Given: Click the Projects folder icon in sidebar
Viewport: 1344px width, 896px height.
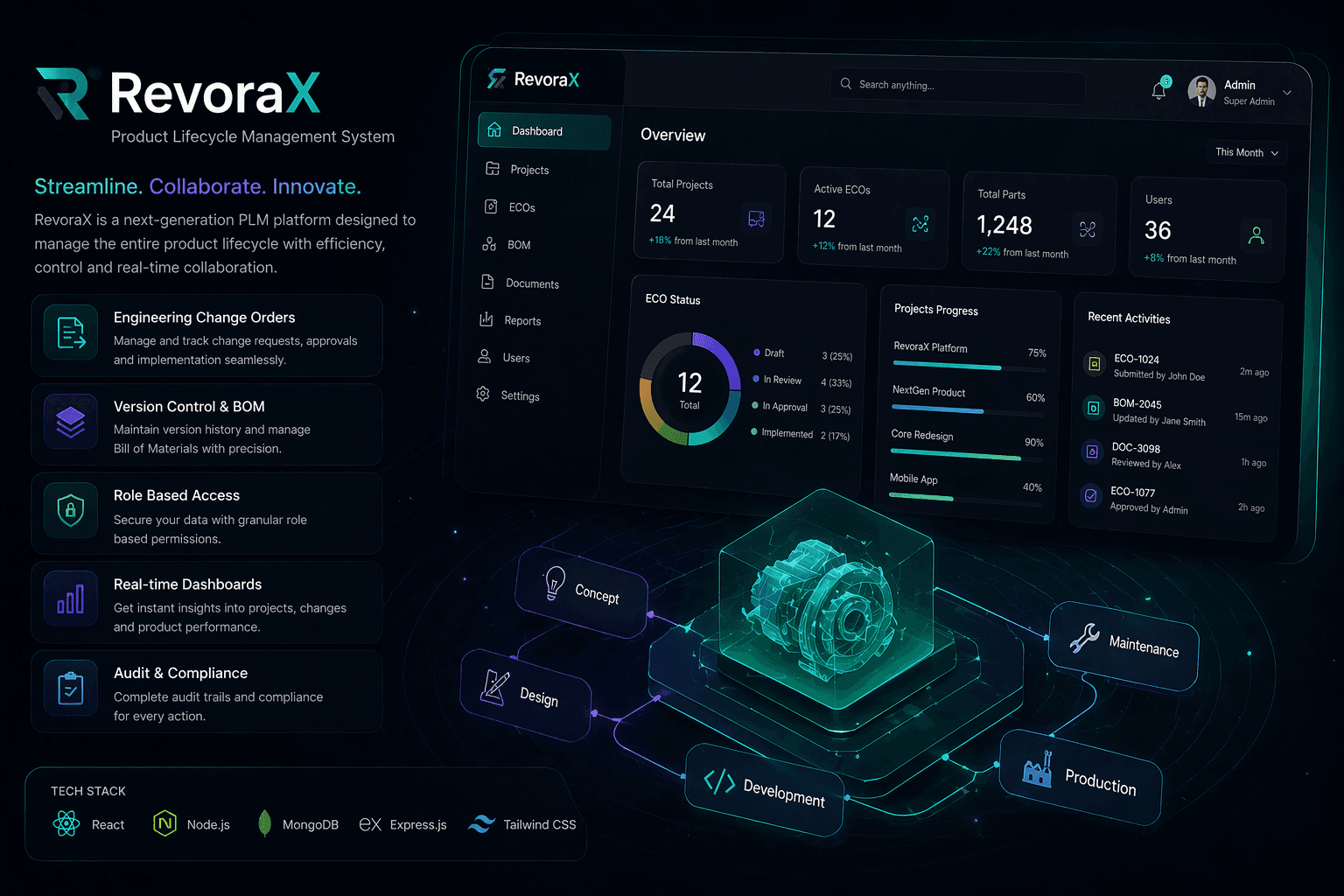Looking at the screenshot, I should 493,168.
